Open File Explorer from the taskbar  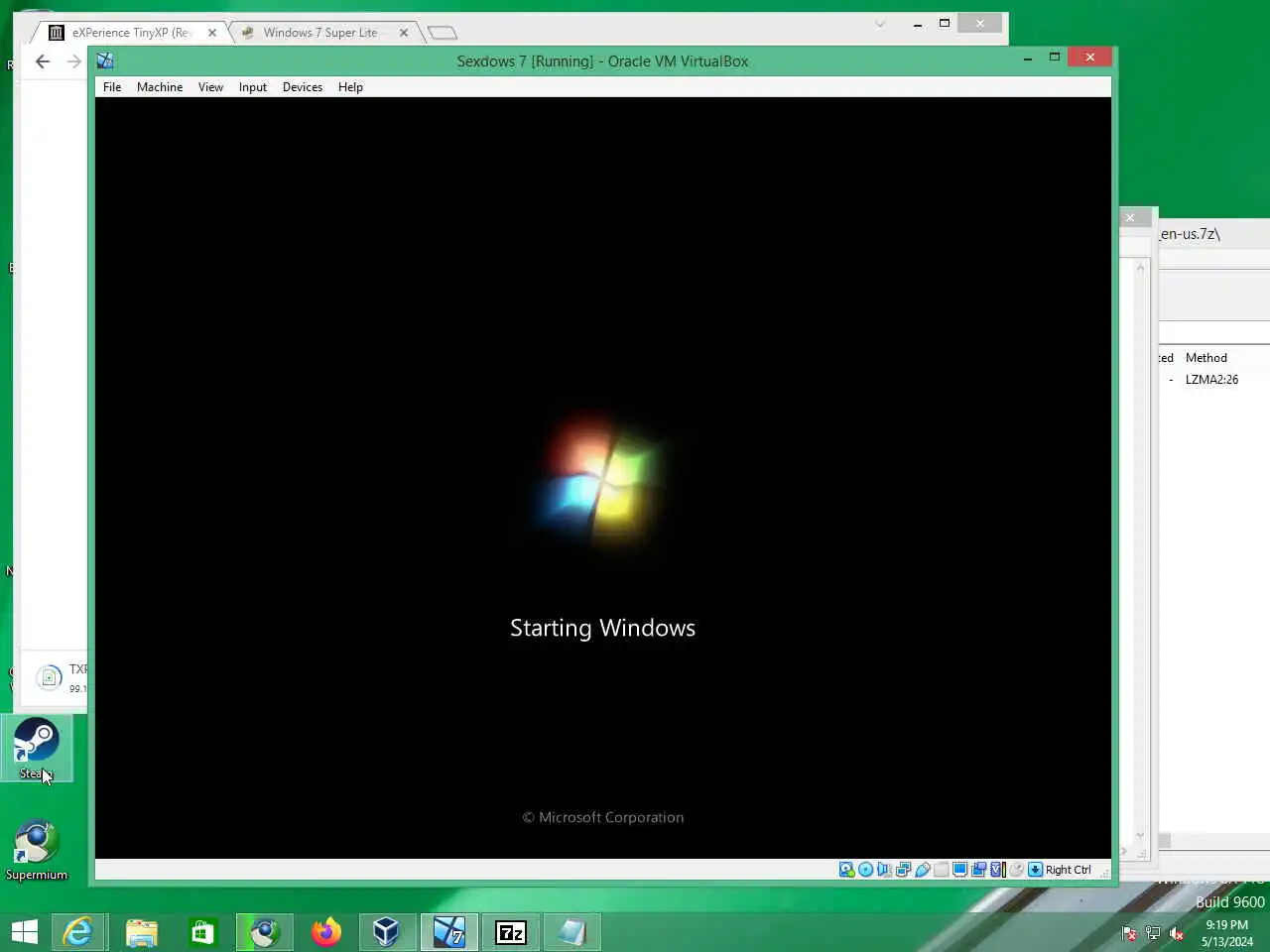coord(141,932)
